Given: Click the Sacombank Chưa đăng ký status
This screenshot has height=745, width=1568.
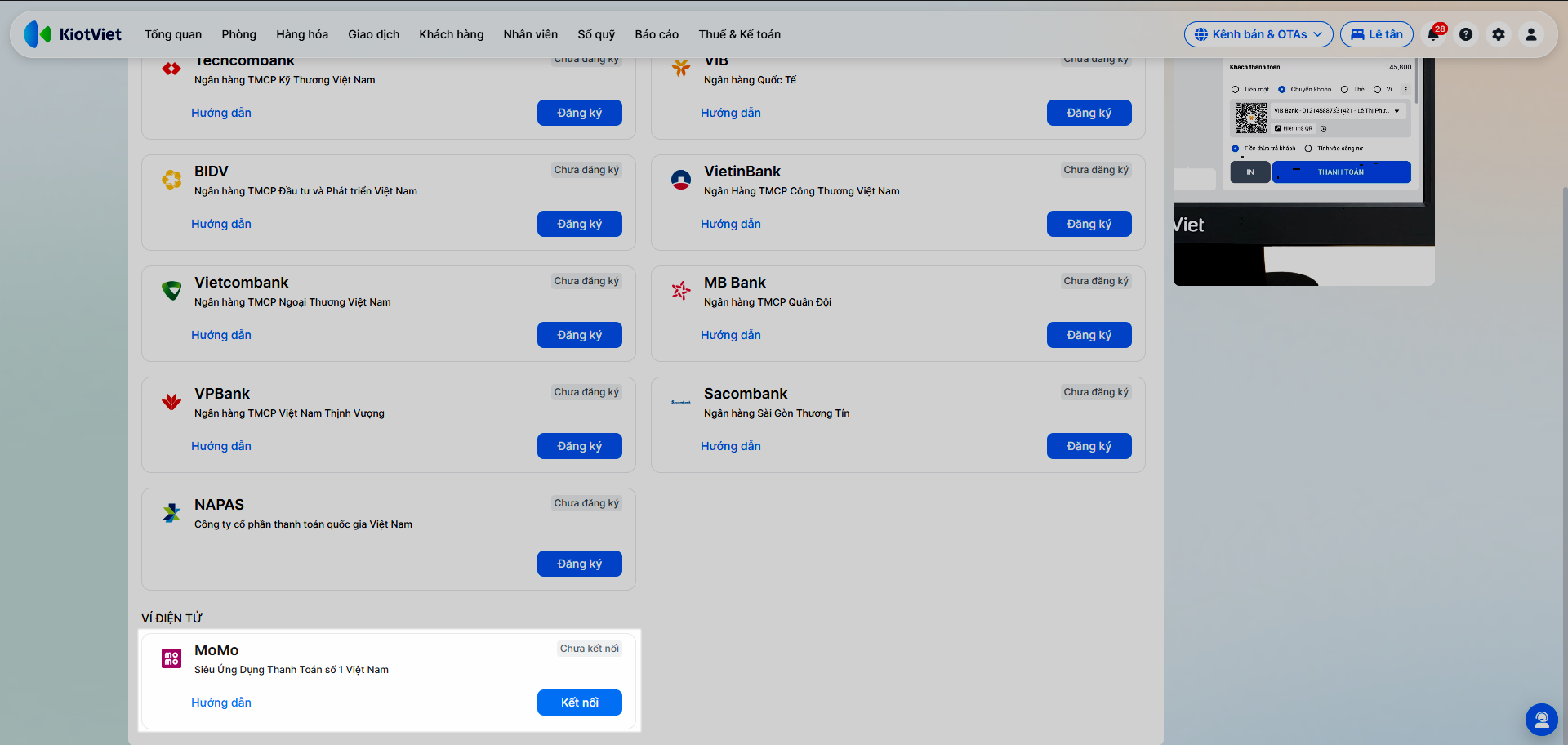Looking at the screenshot, I should coord(1096,392).
